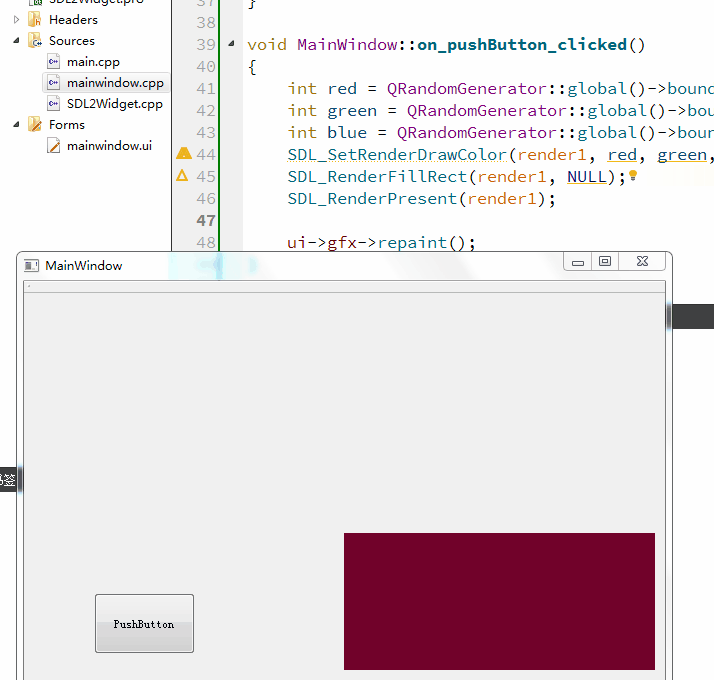Open main.cpp source file
Viewport: 714px width, 680px height.
(x=93, y=61)
